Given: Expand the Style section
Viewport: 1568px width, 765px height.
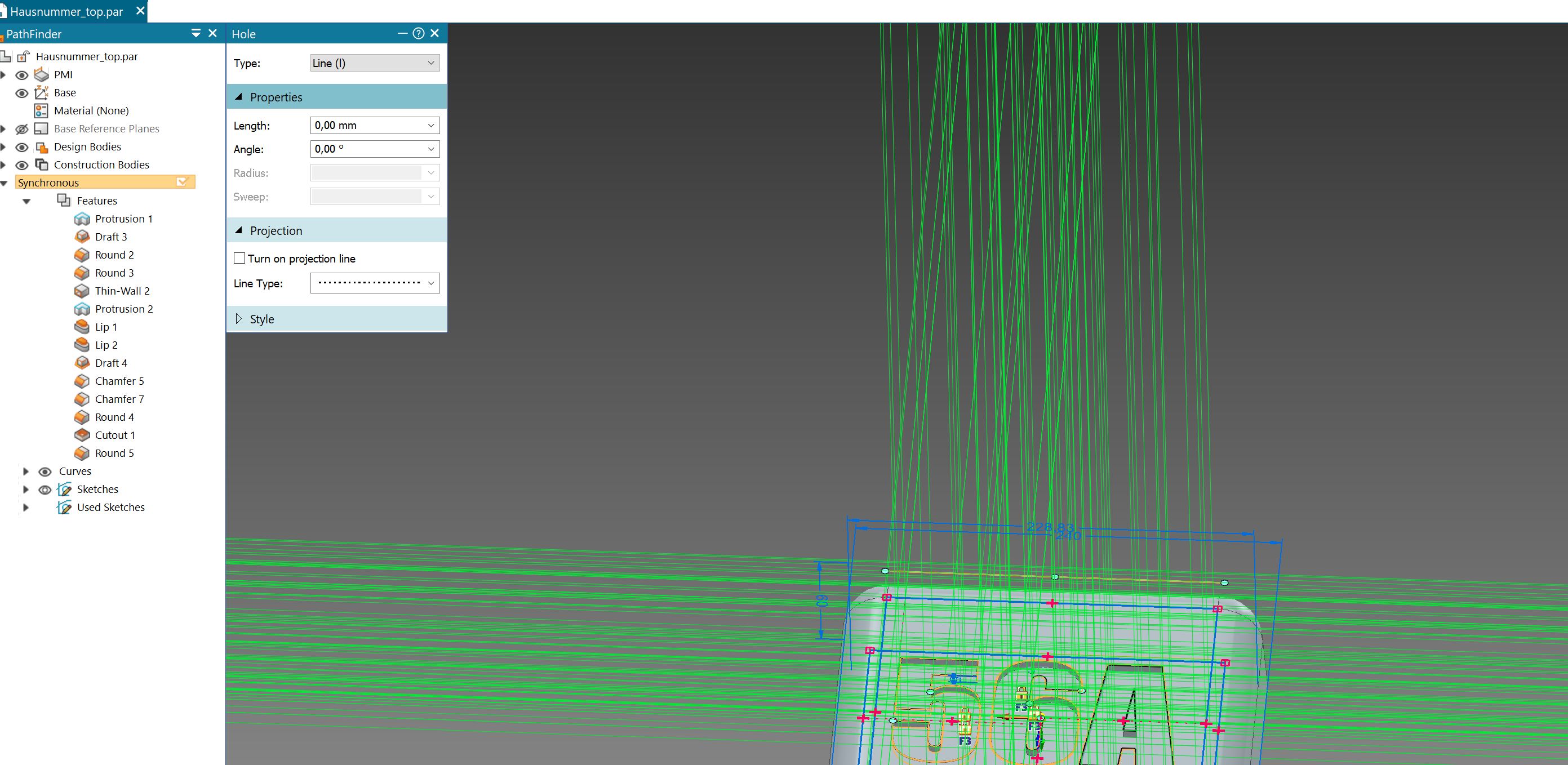Looking at the screenshot, I should [239, 318].
